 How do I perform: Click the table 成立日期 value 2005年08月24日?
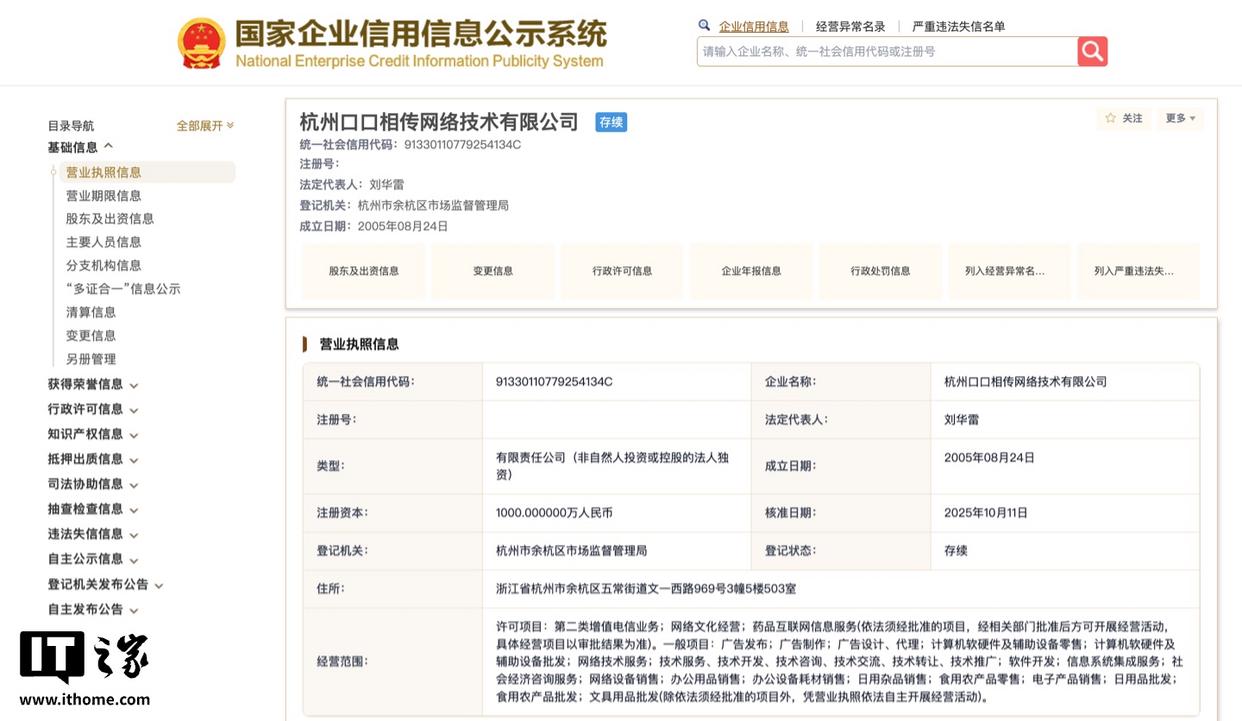[x=989, y=458]
